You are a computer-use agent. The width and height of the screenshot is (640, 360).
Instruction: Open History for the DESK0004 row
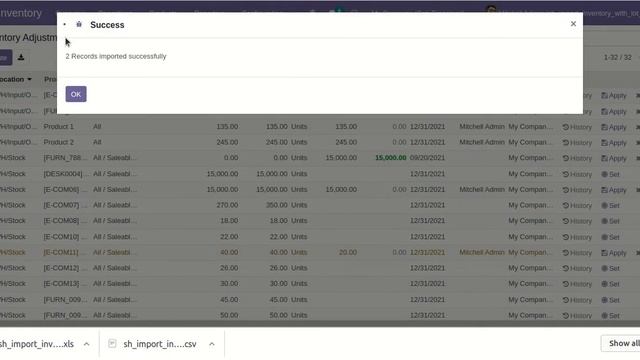tap(577, 174)
